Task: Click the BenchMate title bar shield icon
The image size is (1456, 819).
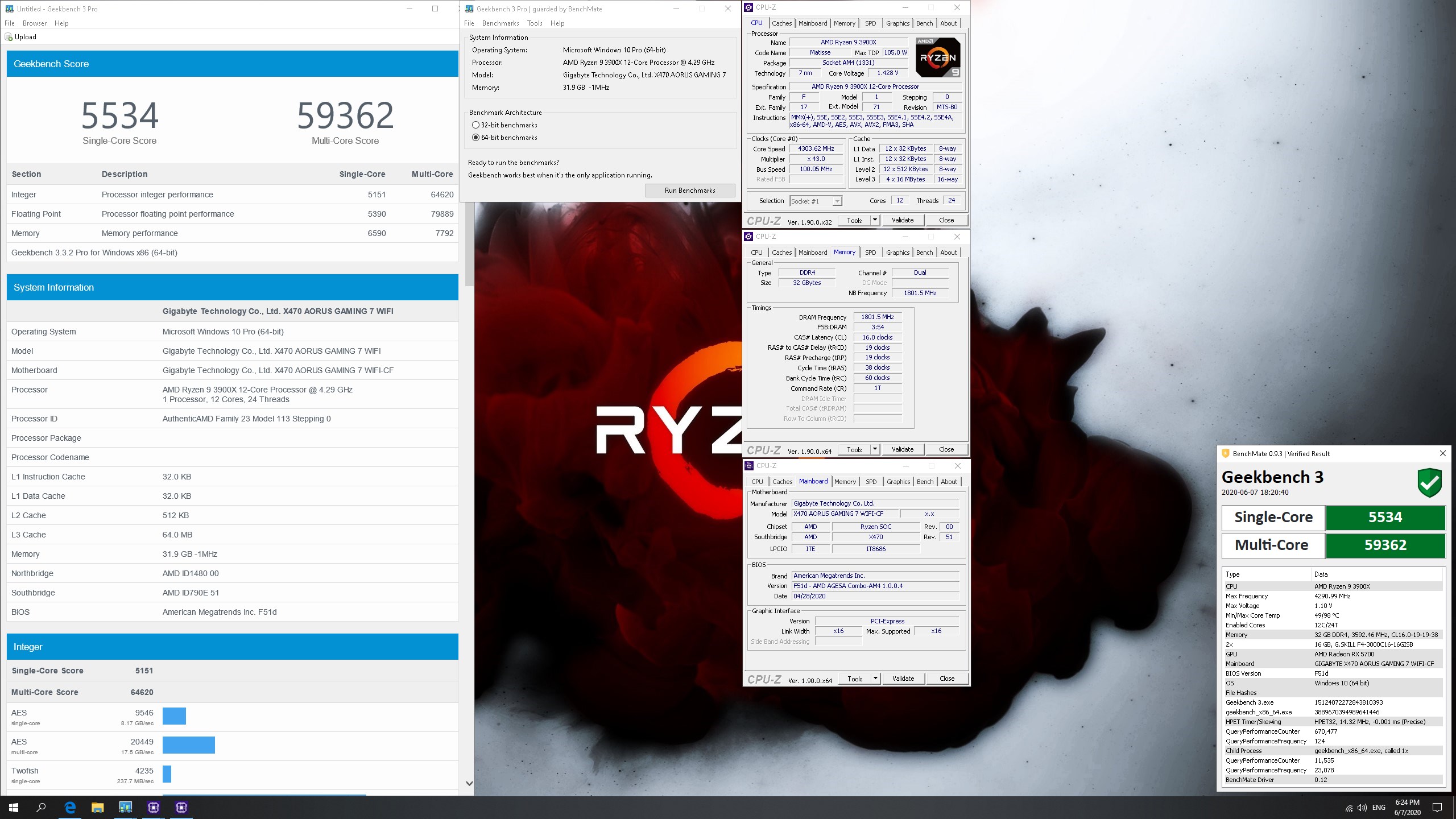Action: click(x=1225, y=453)
